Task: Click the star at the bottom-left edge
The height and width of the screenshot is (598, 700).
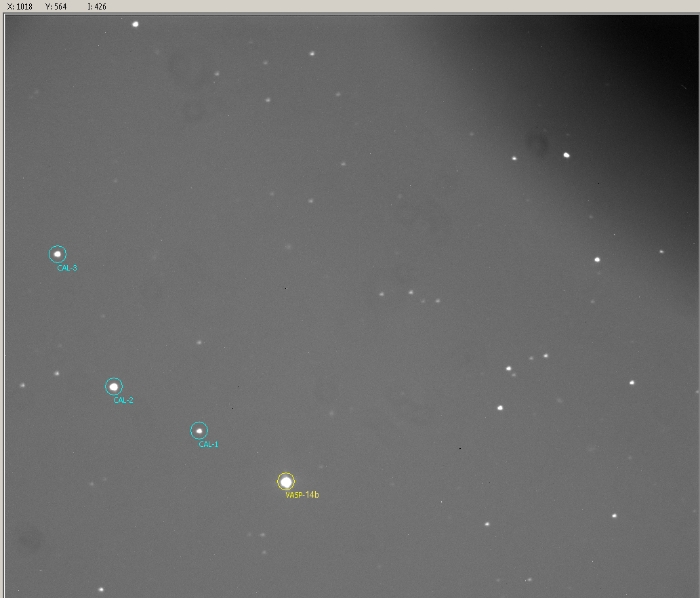Action: pos(100,589)
